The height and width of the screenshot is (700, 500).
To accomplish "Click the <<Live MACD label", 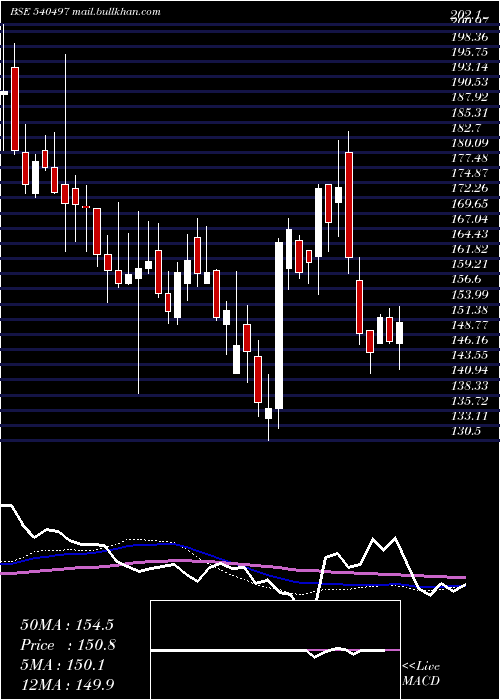I will point(421,674).
